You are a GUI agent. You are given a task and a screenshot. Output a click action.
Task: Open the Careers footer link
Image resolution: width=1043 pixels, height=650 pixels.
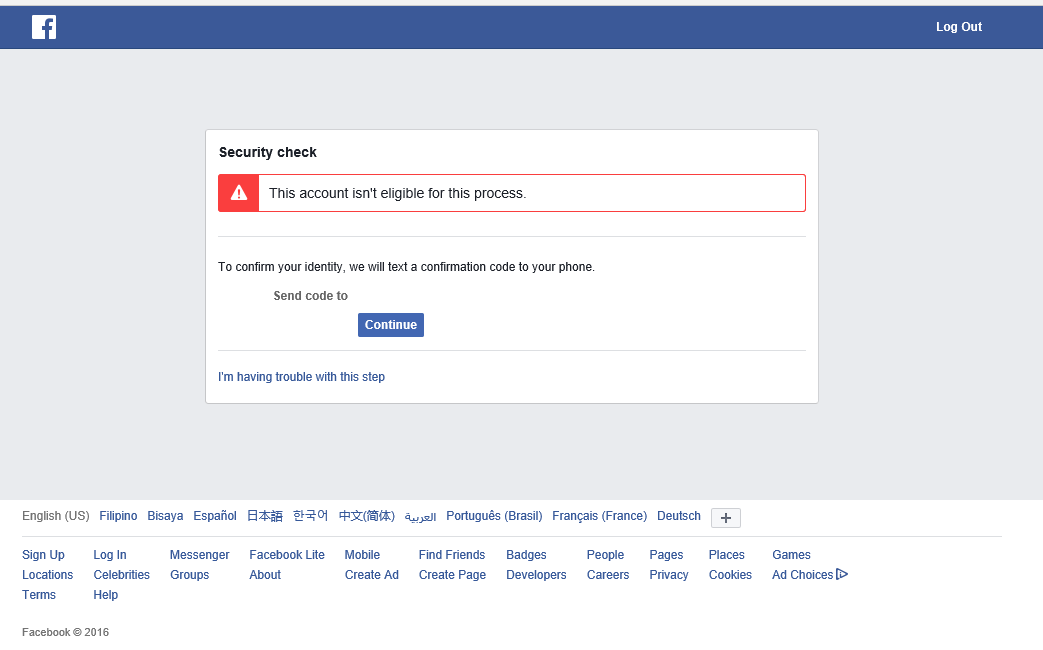point(608,575)
